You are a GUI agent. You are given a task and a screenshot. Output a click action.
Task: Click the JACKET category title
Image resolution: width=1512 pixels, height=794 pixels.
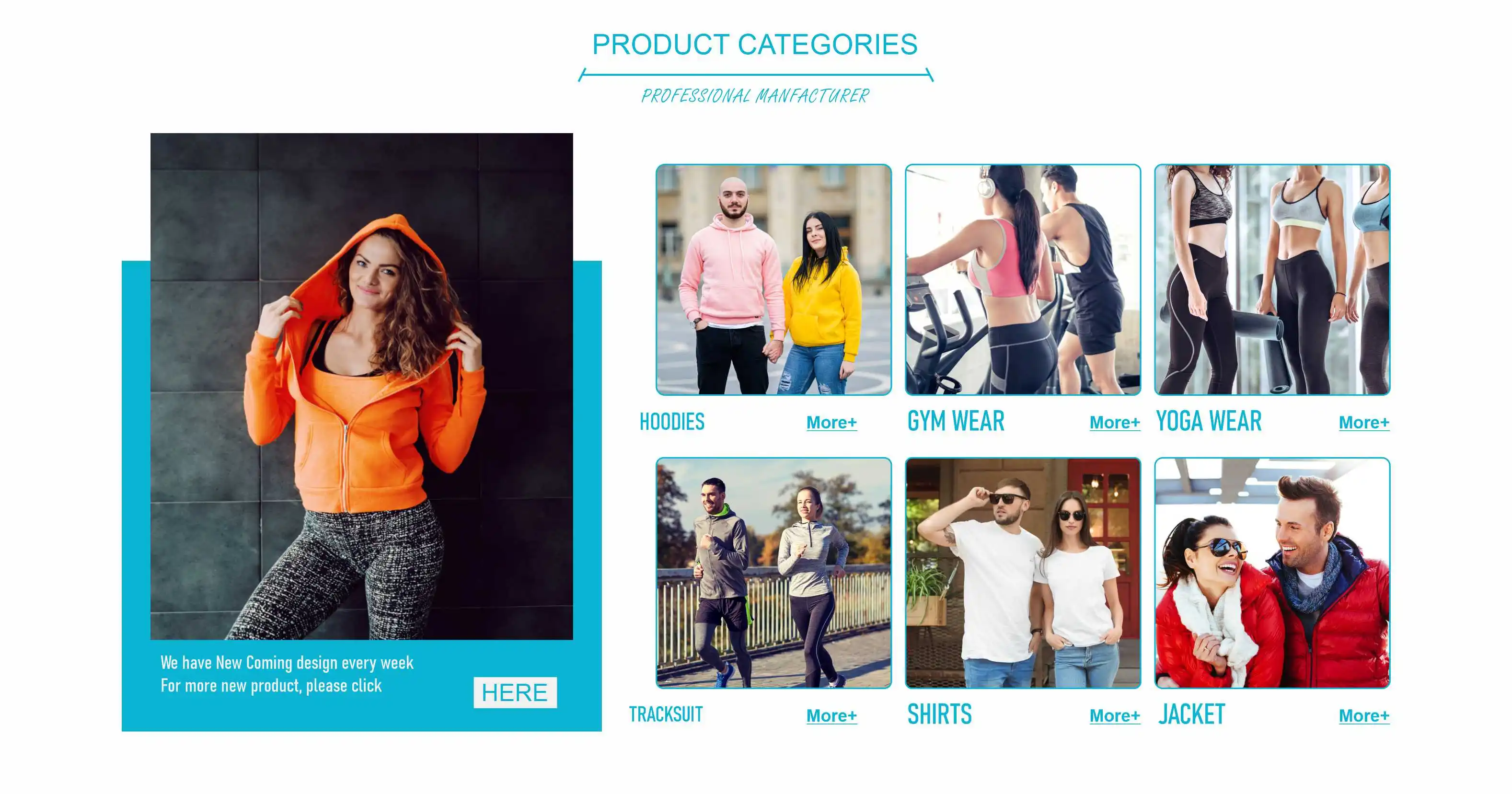1191,715
